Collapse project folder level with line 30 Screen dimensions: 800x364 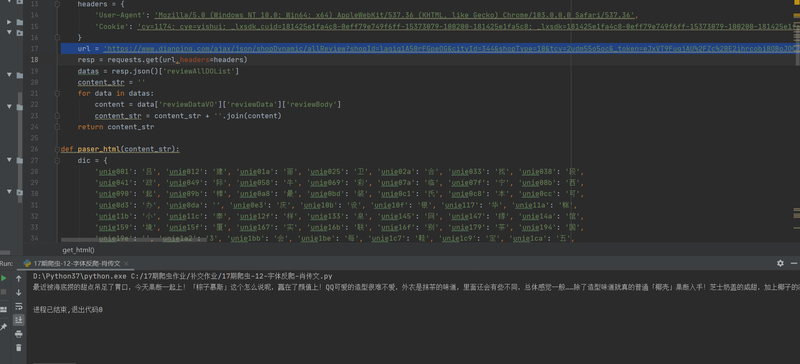tap(9, 192)
